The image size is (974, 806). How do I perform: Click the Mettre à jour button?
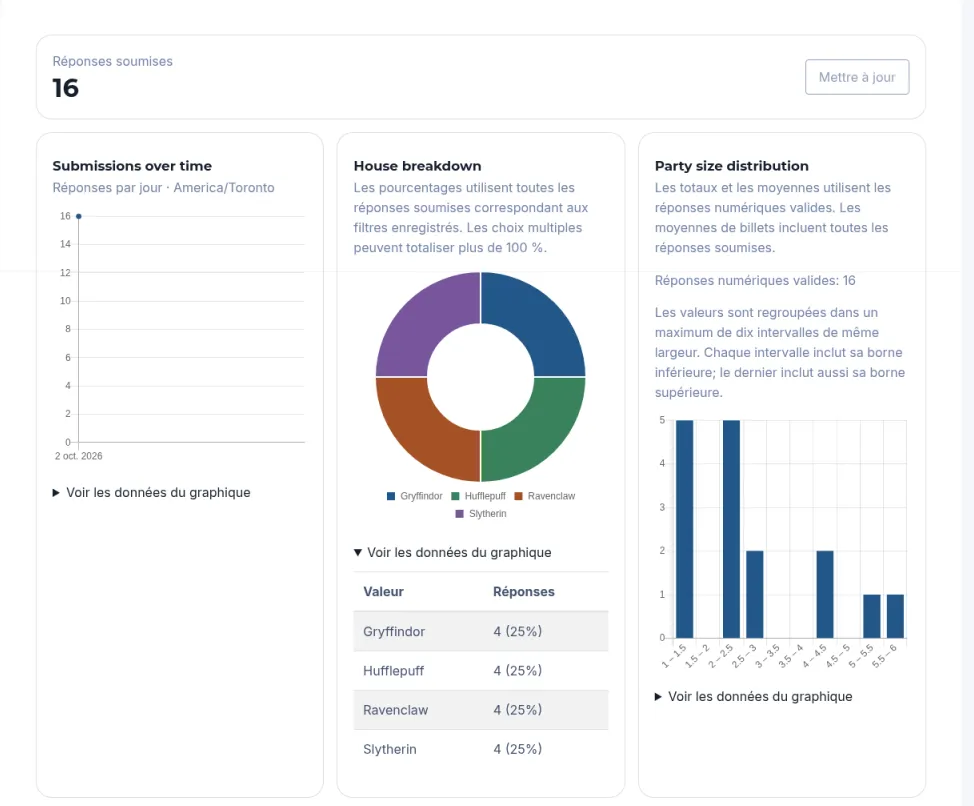pos(857,77)
